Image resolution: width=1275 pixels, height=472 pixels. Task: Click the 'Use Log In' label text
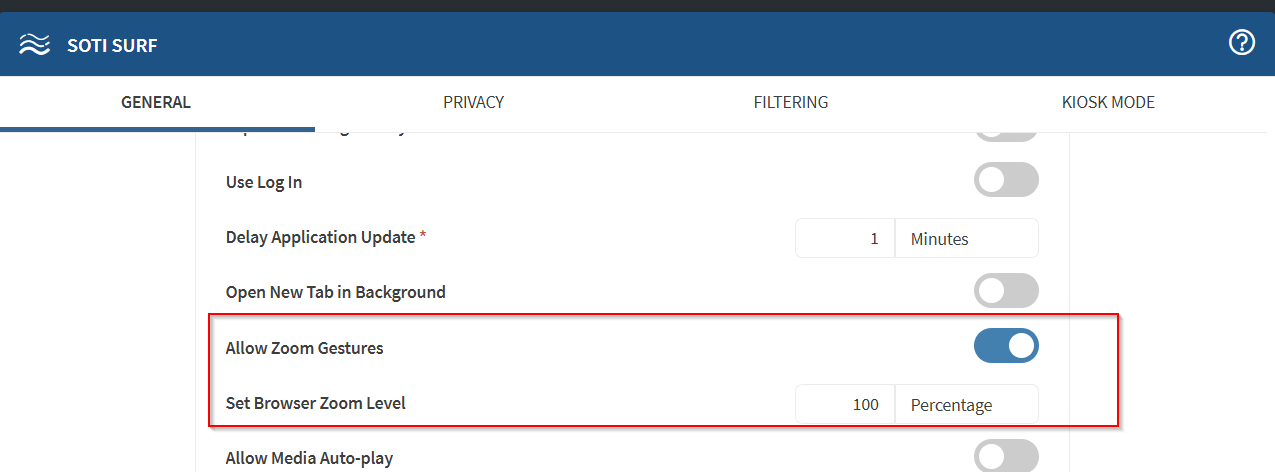264,182
